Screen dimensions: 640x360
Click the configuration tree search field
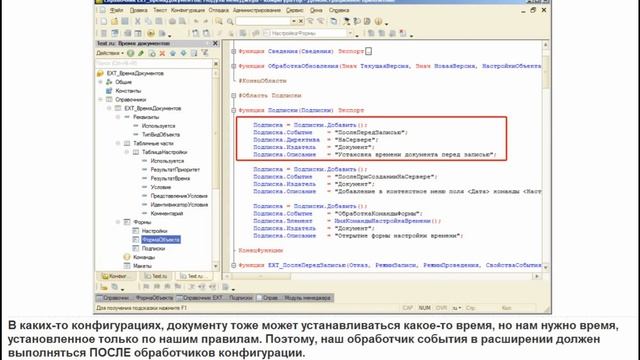click(x=154, y=64)
